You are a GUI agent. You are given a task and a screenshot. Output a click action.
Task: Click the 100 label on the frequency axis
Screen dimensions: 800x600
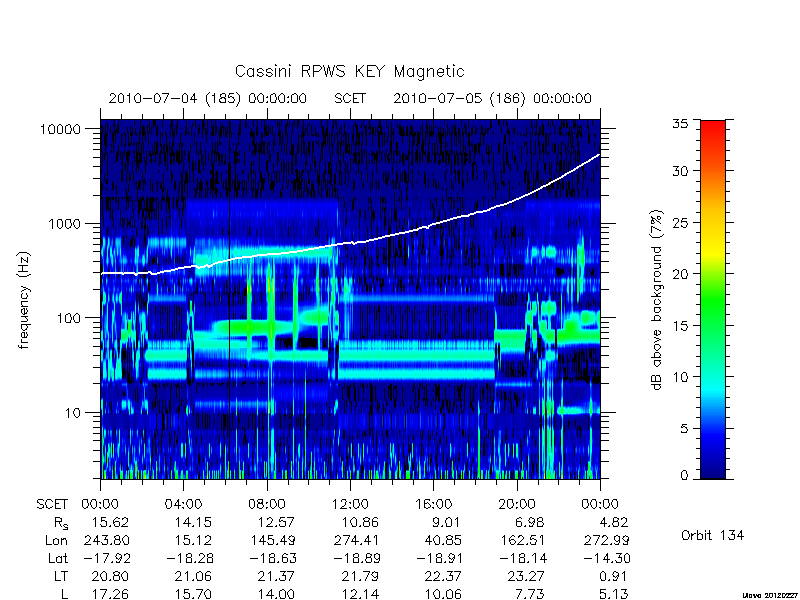coord(69,318)
